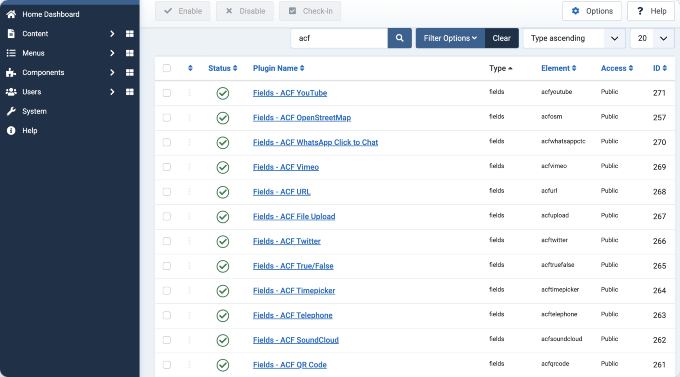This screenshot has width=680, height=377.
Task: Toggle status icon for ACF Twitter
Action: 223,242
